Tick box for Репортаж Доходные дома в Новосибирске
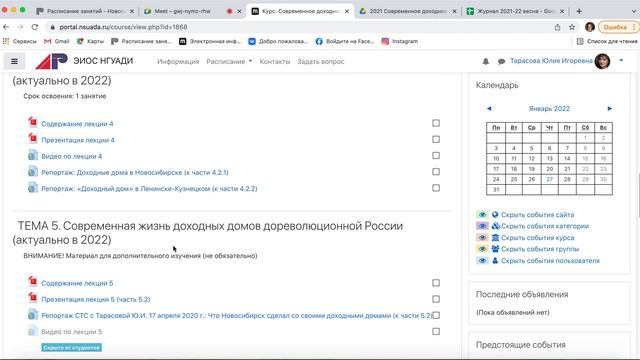640x360 pixels. [x=436, y=172]
